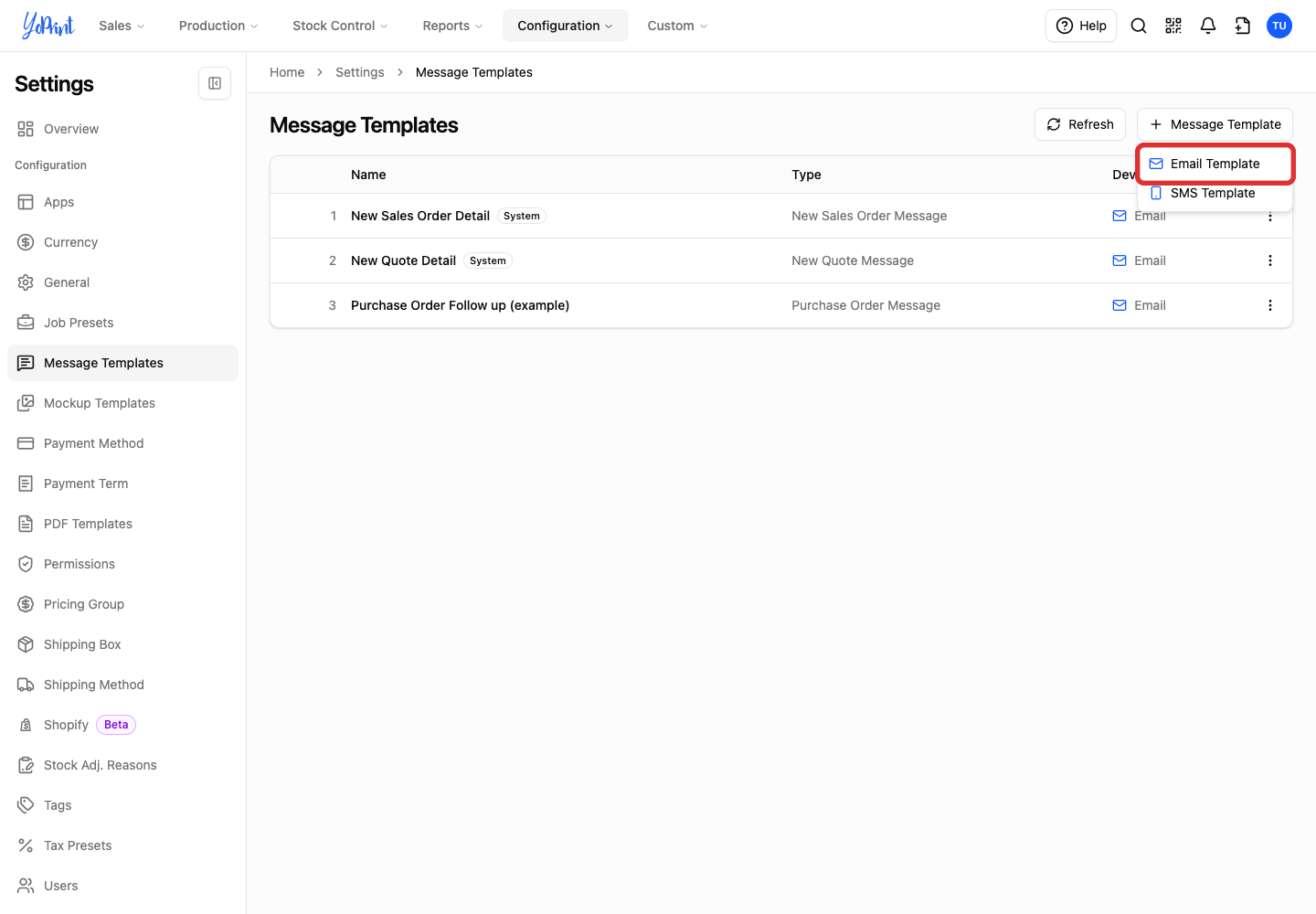Collapse the Settings sidebar
The image size is (1316, 914).
(x=215, y=83)
